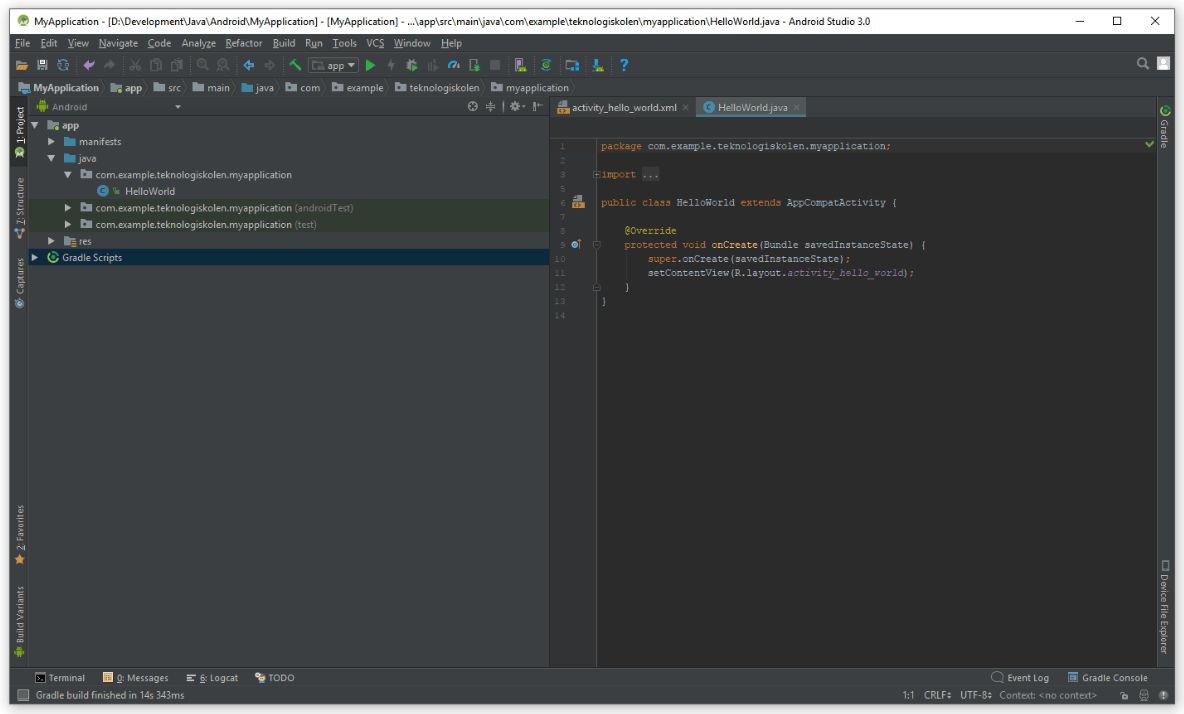Expand the manifests folder
Viewport: 1184px width, 714px height.
tap(51, 142)
